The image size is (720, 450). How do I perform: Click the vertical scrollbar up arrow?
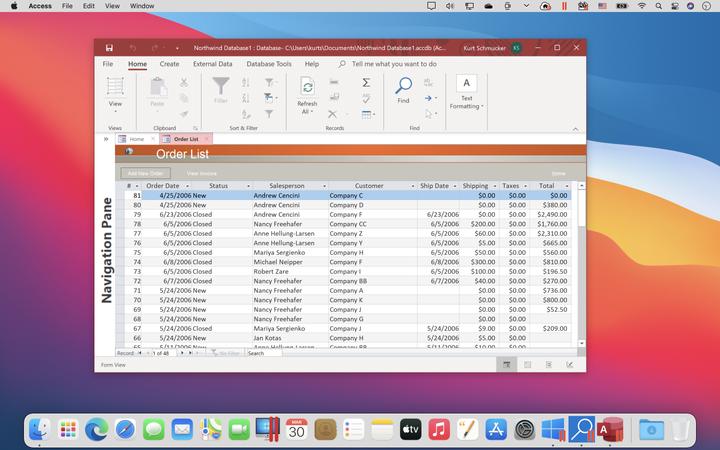pyautogui.click(x=581, y=186)
